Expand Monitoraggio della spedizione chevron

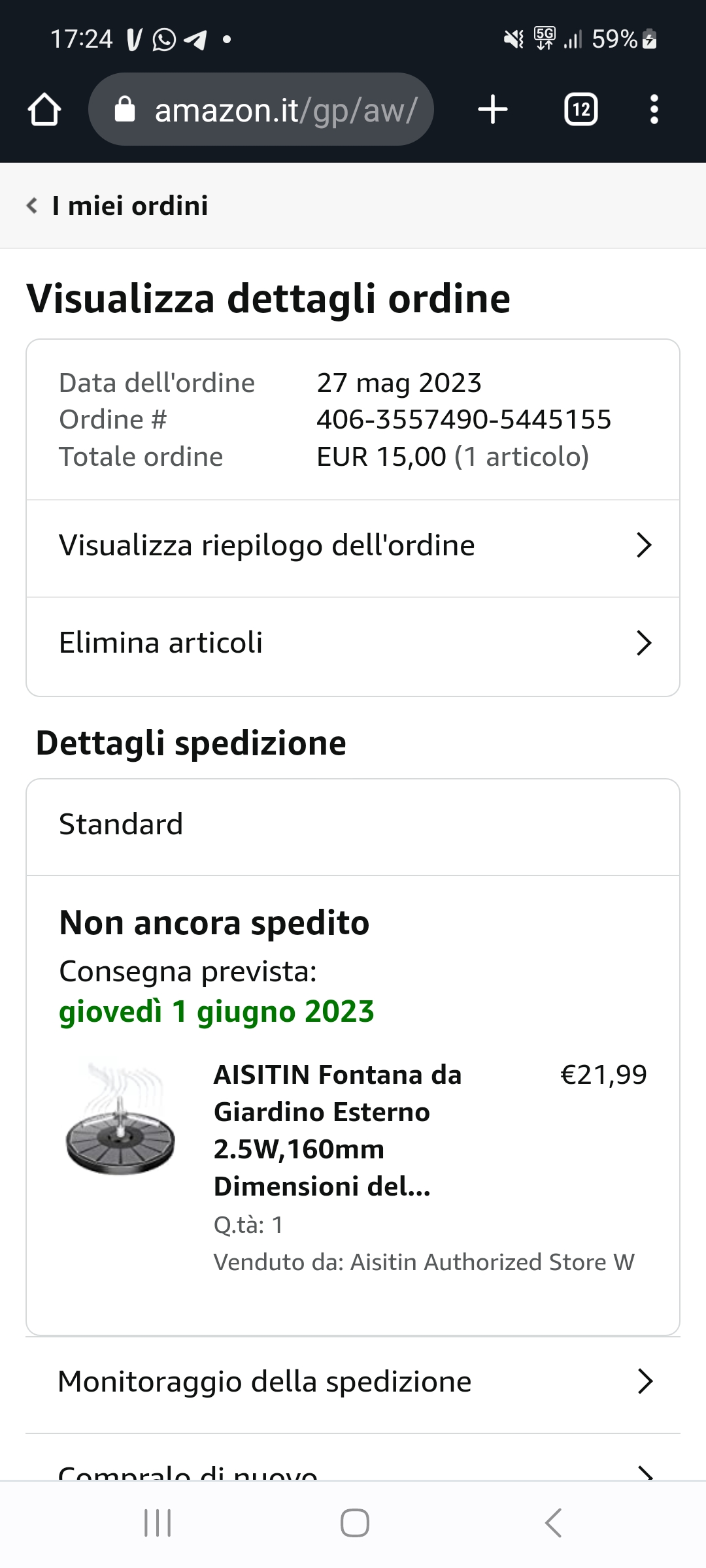(x=645, y=1382)
